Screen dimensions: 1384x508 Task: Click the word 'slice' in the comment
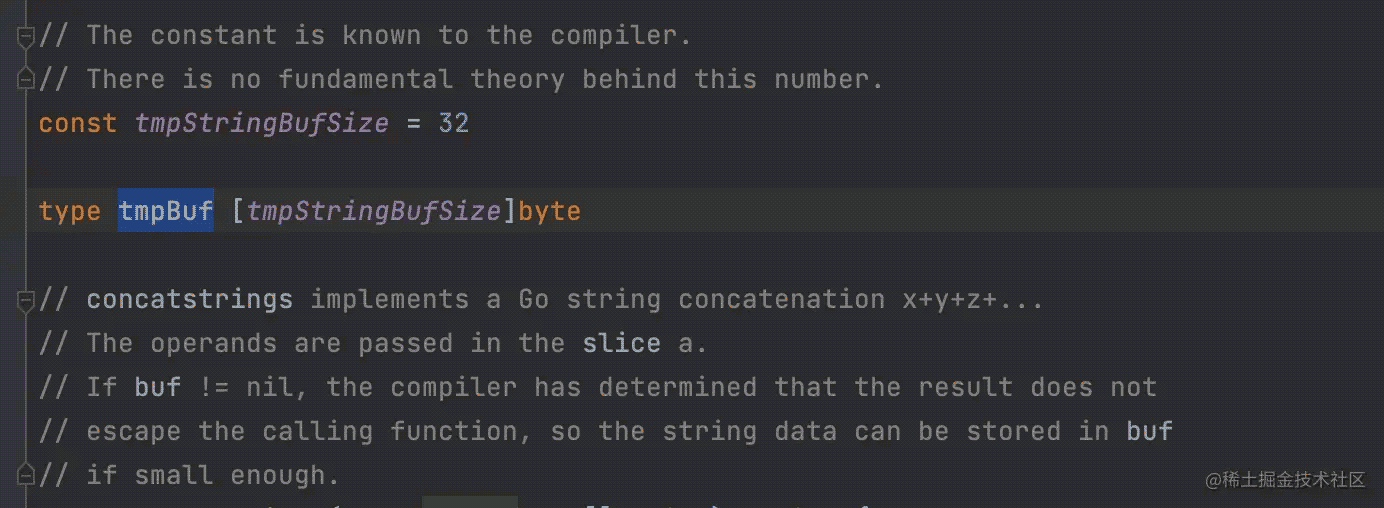[x=621, y=343]
